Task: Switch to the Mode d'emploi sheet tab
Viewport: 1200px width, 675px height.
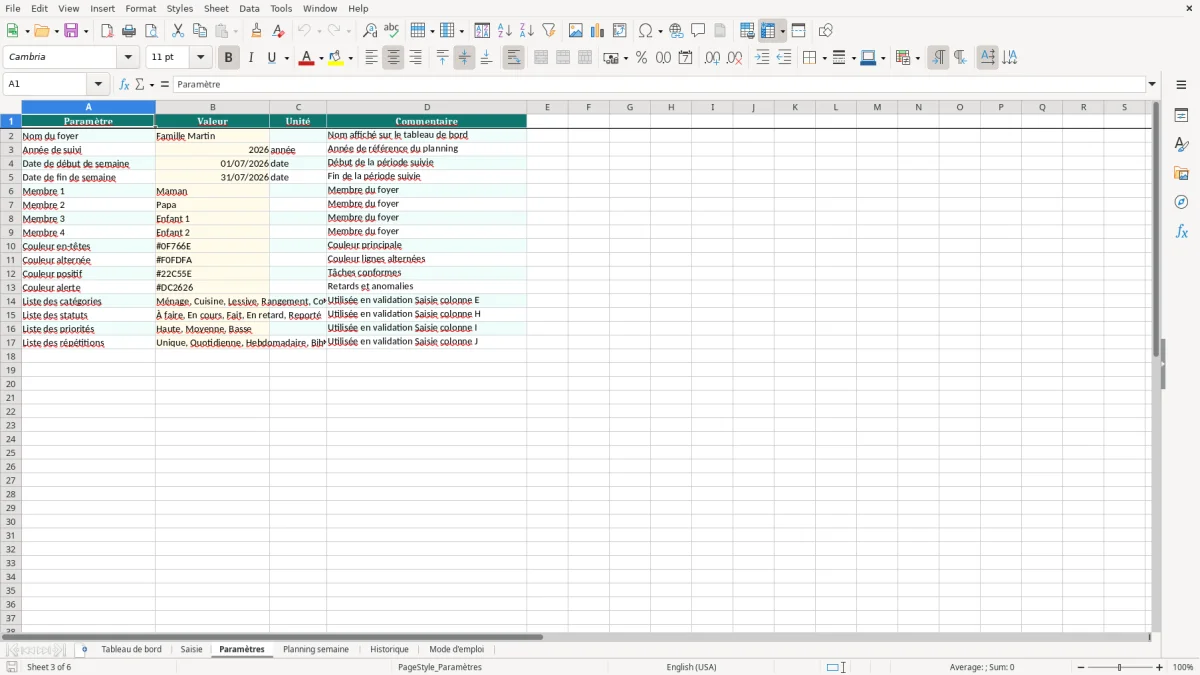Action: [456, 650]
